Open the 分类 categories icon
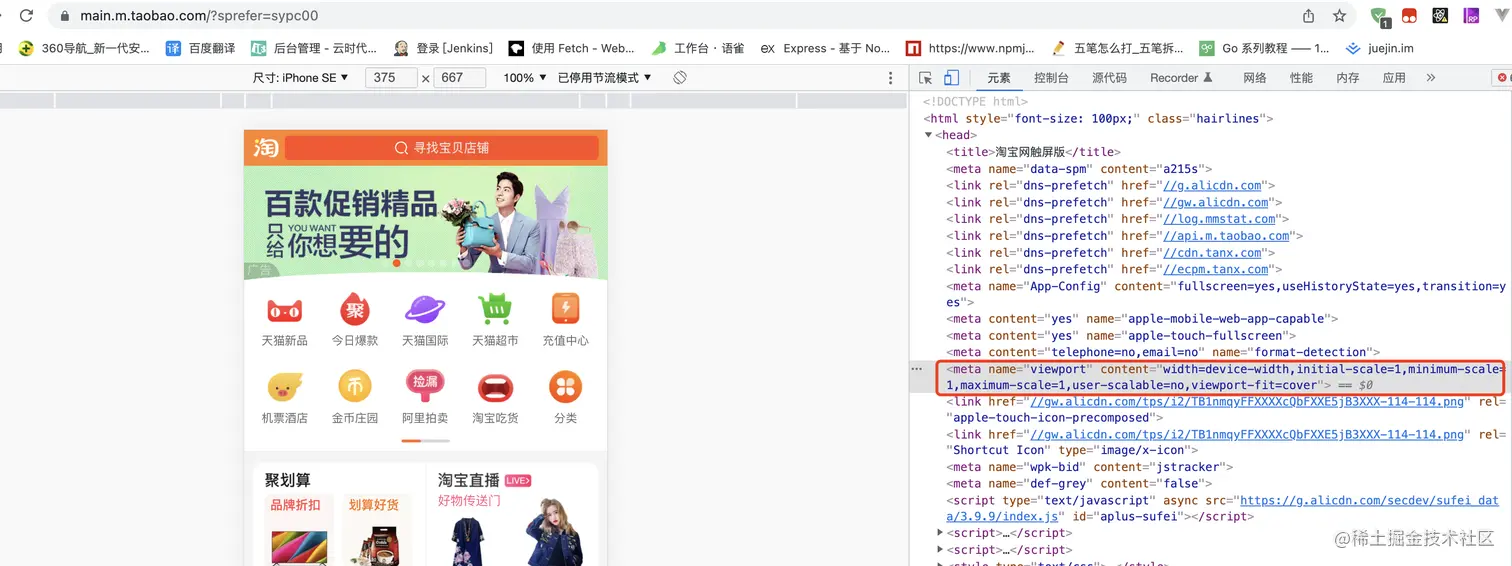Screen dimensions: 1512x566 (565, 386)
